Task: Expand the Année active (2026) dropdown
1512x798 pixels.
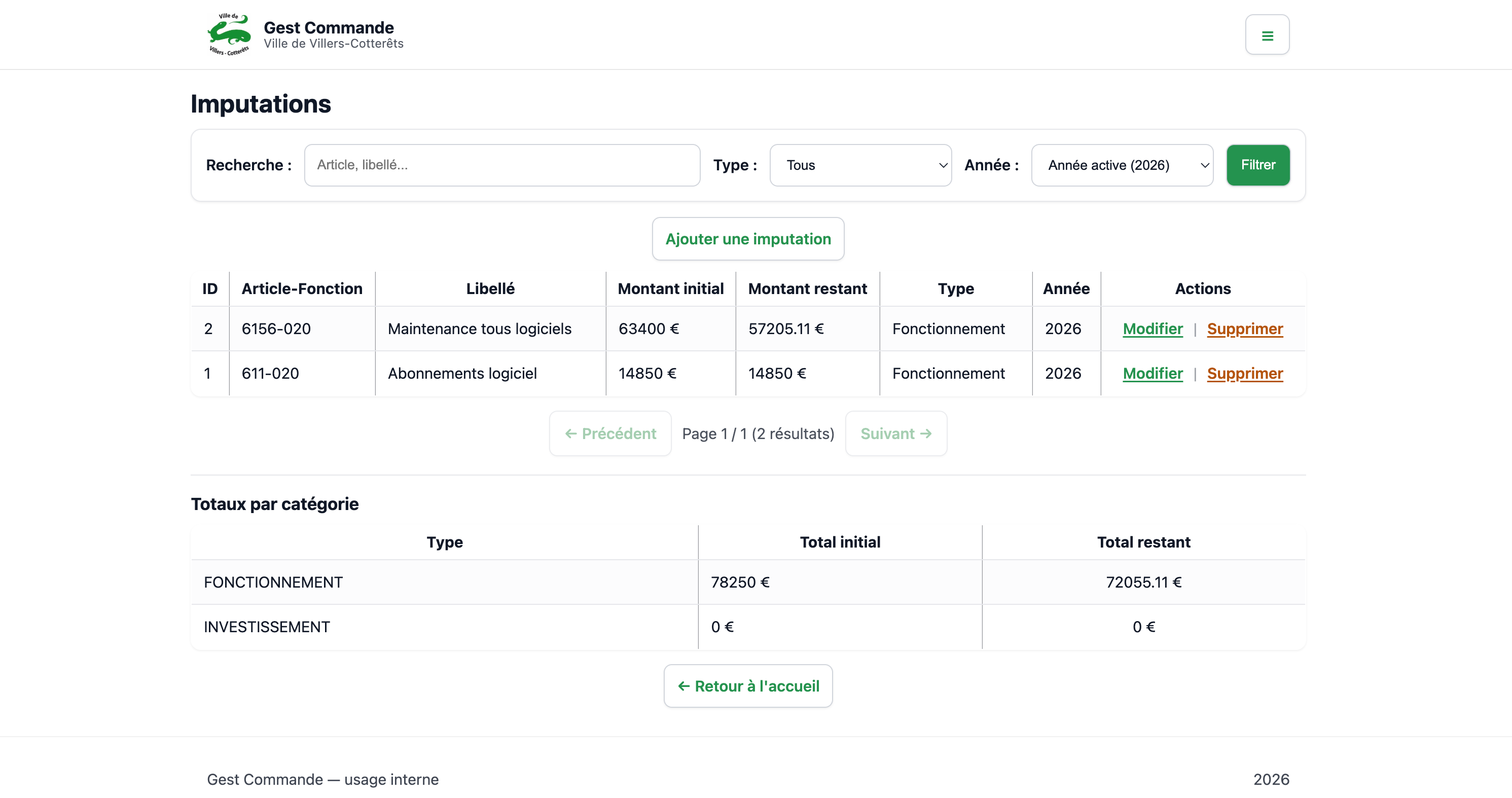Action: click(1121, 165)
